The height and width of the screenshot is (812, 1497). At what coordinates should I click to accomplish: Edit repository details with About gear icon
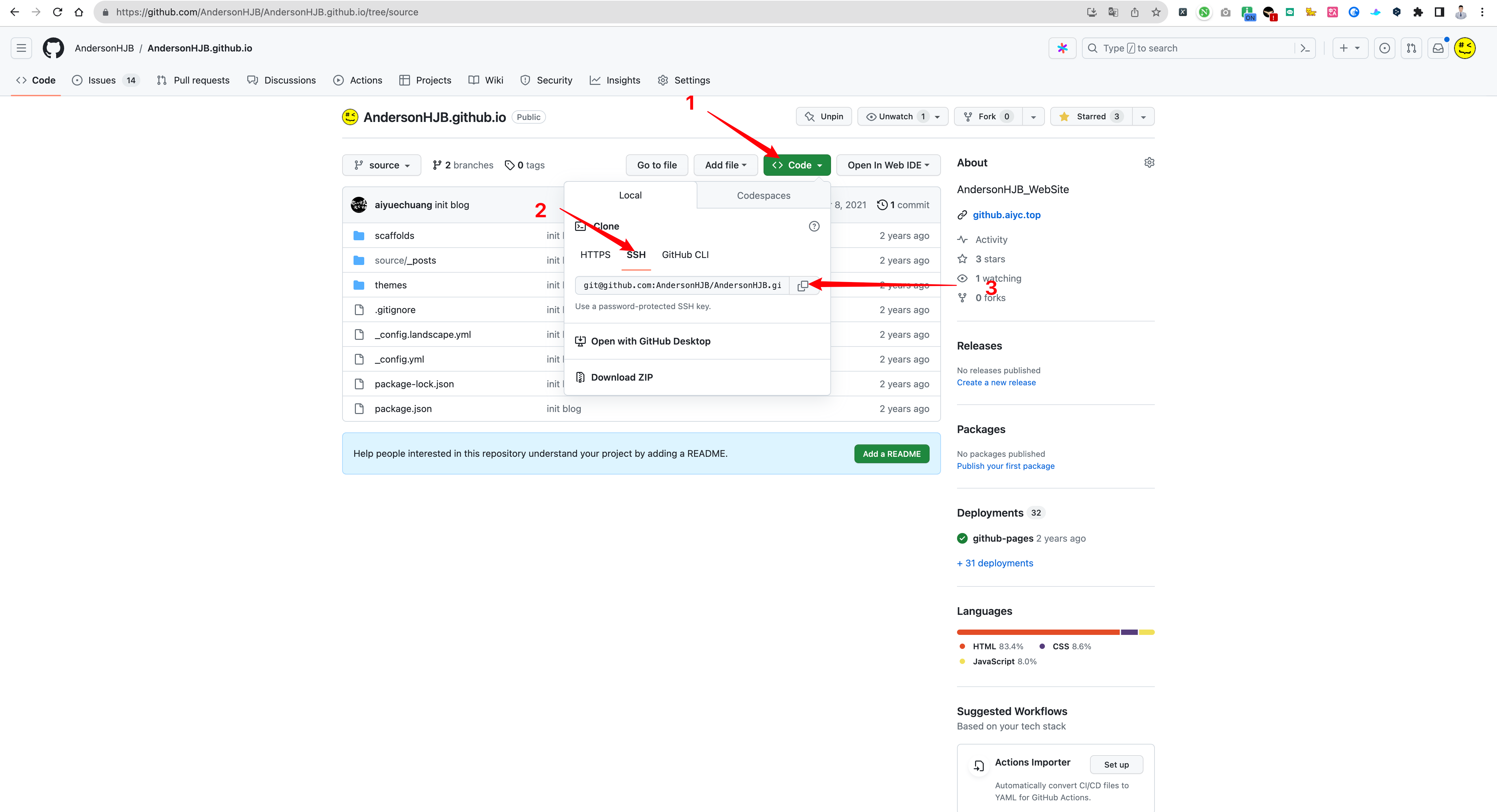(x=1149, y=163)
